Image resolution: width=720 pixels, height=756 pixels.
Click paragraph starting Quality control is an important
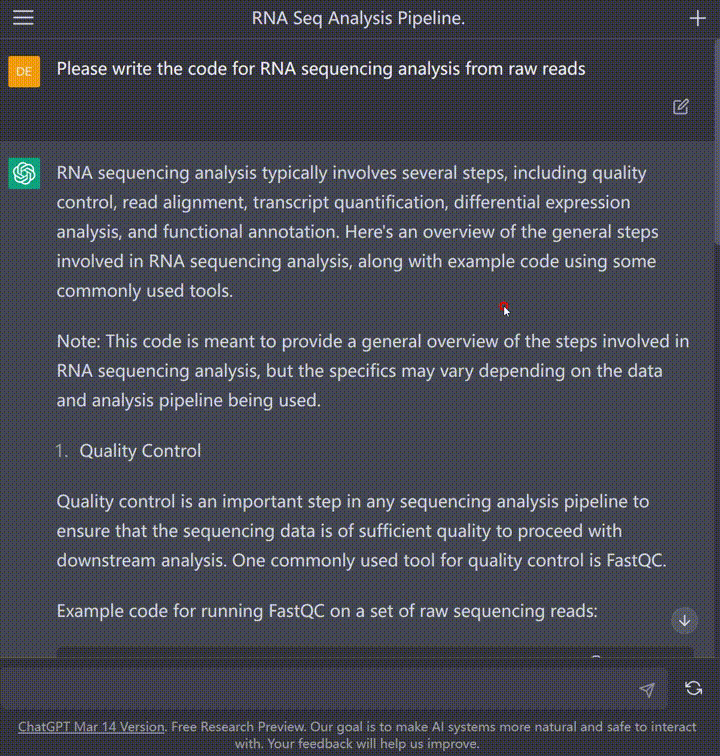click(361, 531)
